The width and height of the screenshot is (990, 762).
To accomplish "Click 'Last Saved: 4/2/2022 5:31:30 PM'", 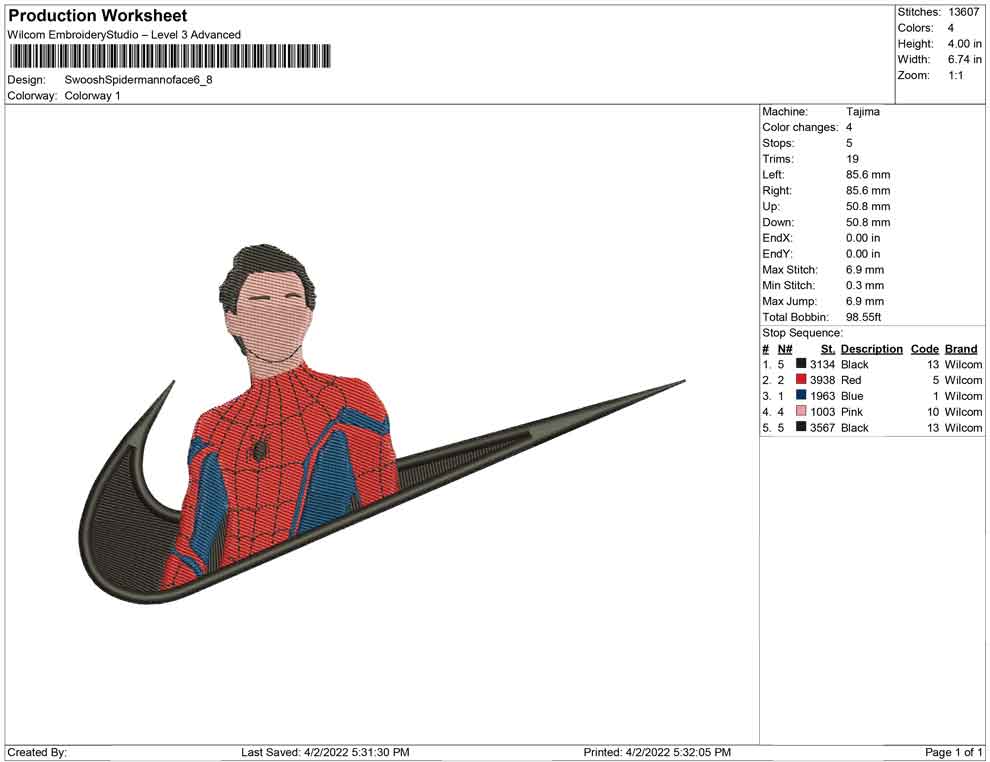I will pos(325,752).
